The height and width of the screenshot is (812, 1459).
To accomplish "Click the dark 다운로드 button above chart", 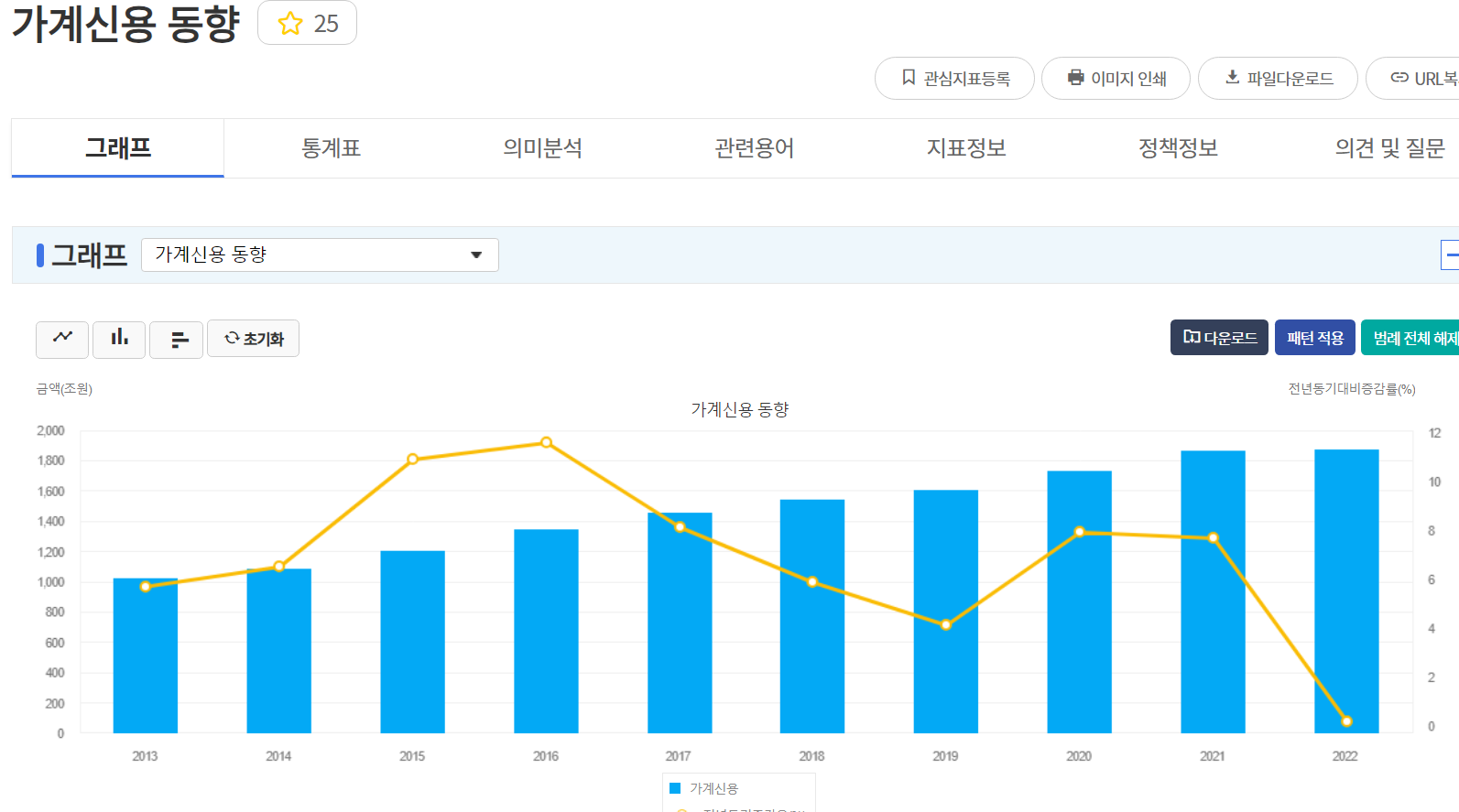I will [1219, 338].
